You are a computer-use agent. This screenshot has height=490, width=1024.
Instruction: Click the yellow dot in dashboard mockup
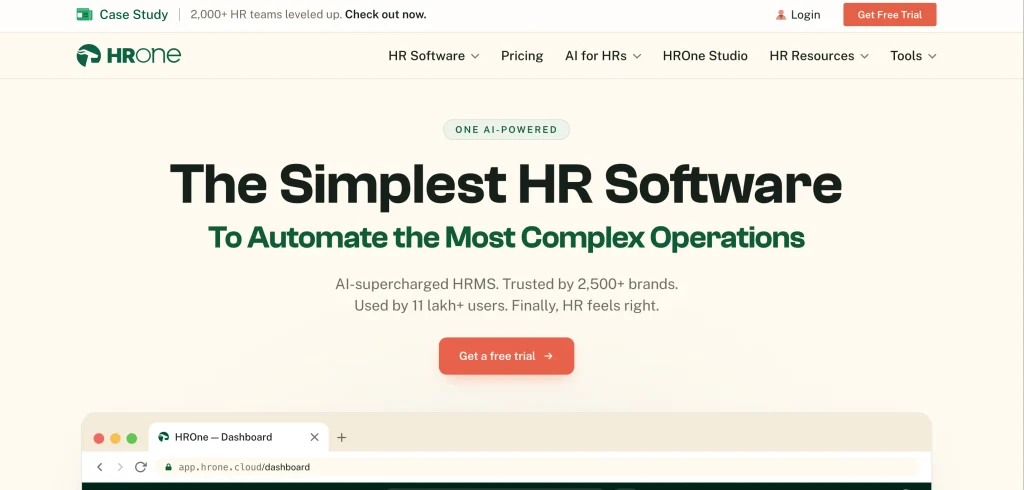[x=115, y=438]
